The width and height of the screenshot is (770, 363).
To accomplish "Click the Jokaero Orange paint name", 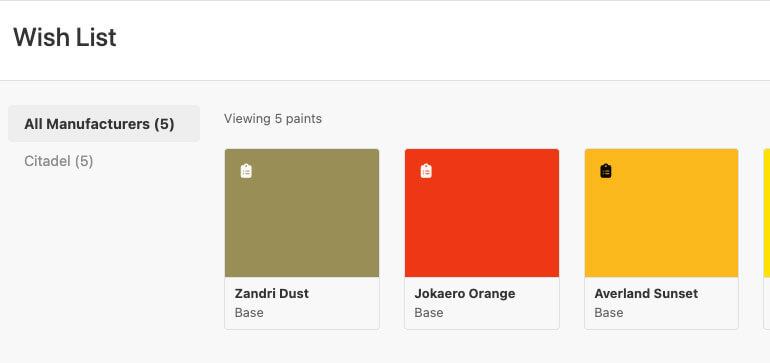I will point(465,294).
